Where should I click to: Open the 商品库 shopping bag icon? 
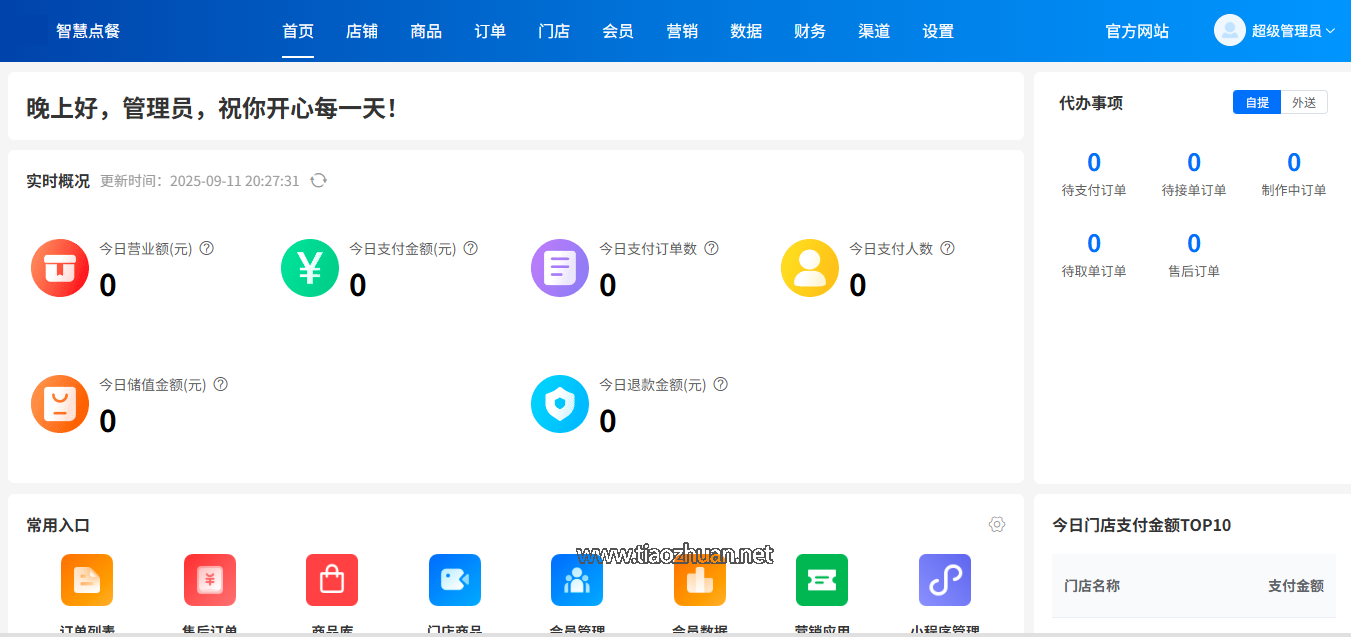click(331, 580)
